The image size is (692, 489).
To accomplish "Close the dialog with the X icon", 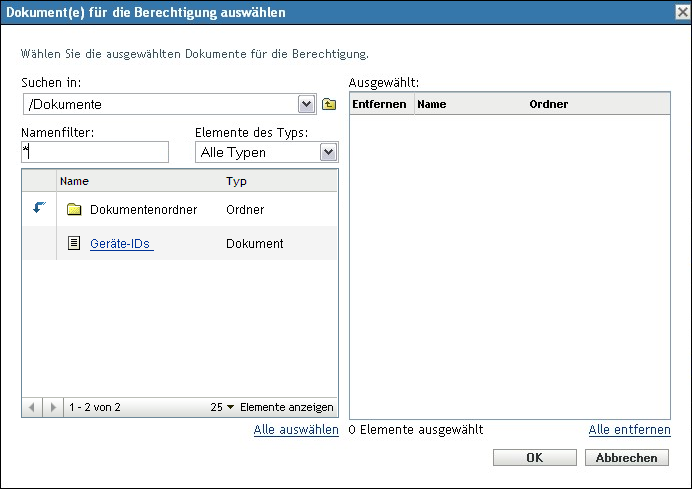I will [x=681, y=12].
